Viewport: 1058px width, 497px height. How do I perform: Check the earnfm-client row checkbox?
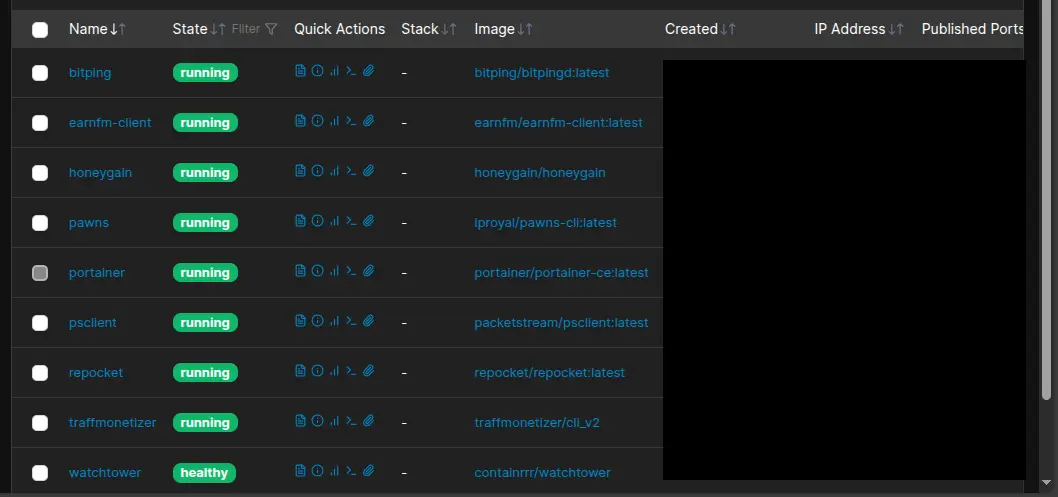coord(40,123)
